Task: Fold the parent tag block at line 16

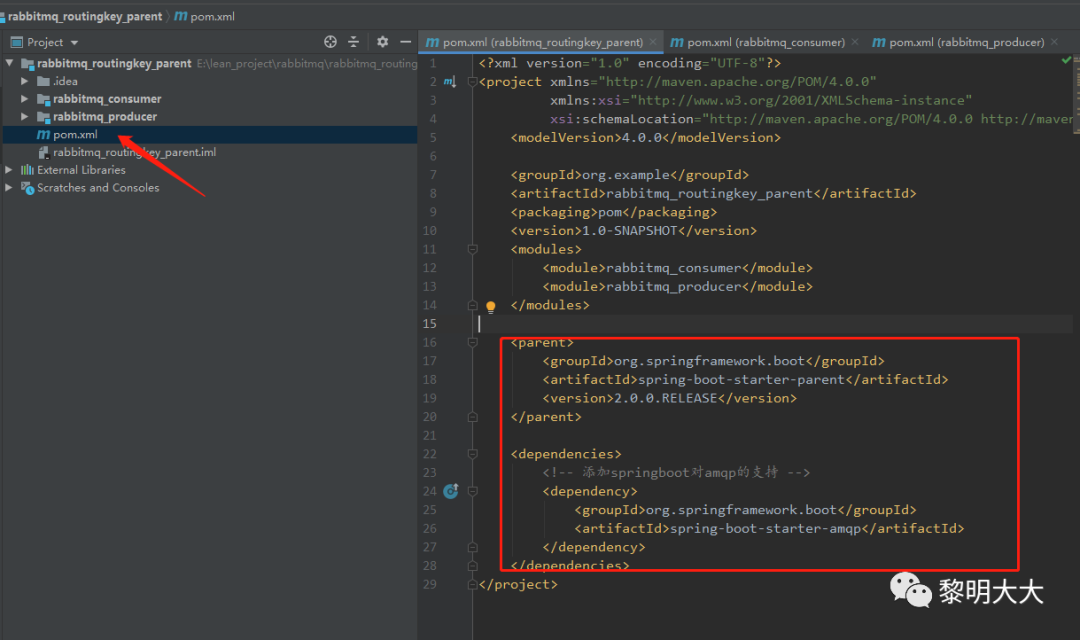Action: pyautogui.click(x=473, y=343)
